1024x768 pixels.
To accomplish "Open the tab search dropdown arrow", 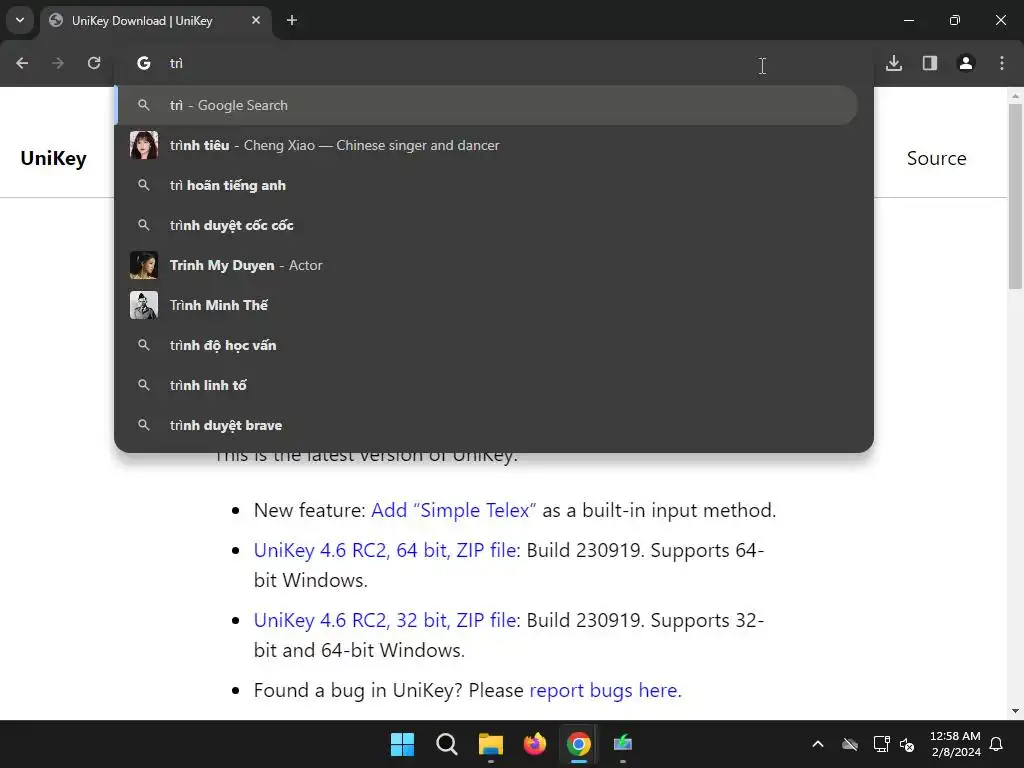I will [20, 20].
